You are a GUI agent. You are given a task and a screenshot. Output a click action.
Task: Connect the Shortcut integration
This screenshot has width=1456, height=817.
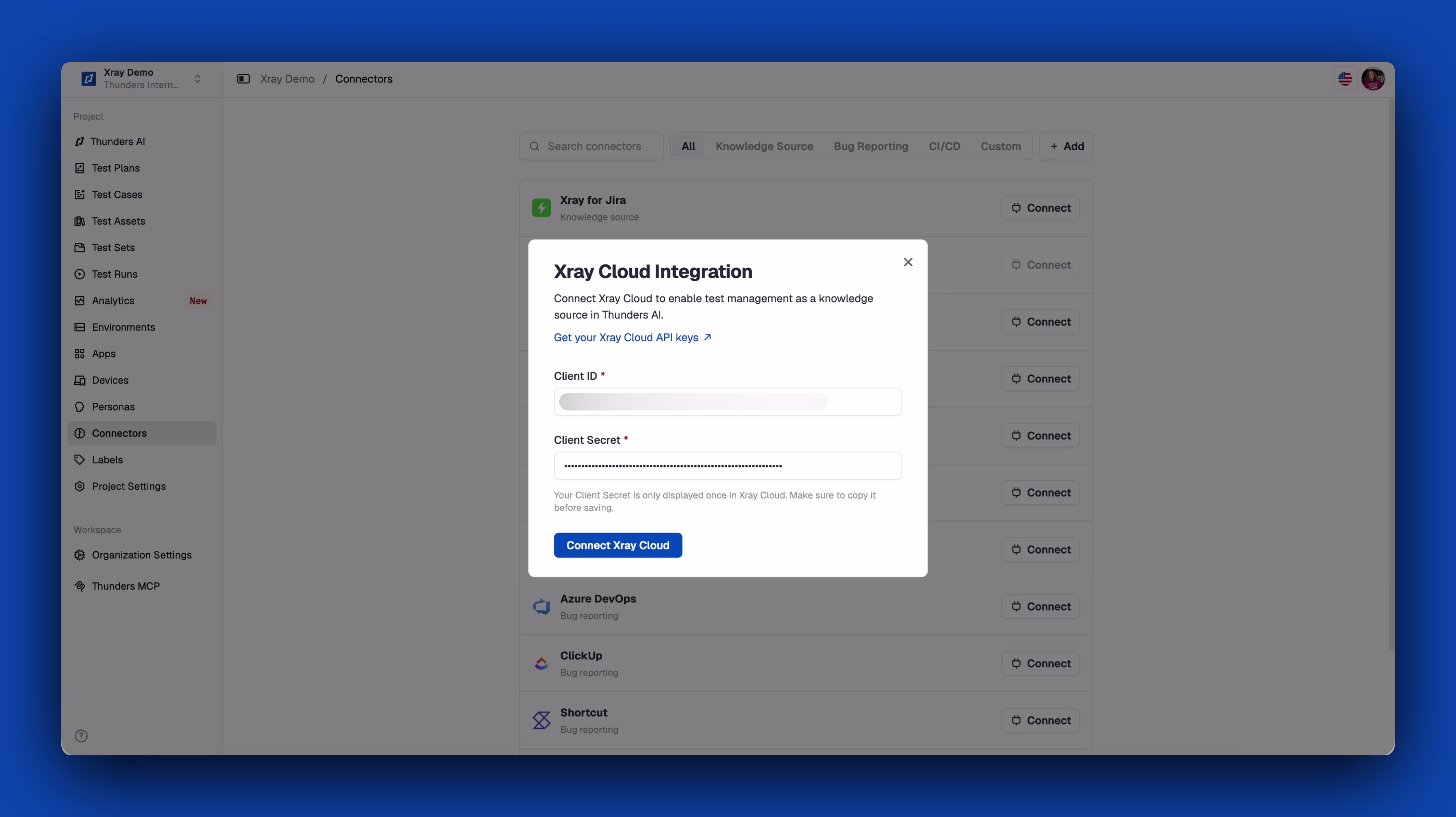pos(1041,721)
